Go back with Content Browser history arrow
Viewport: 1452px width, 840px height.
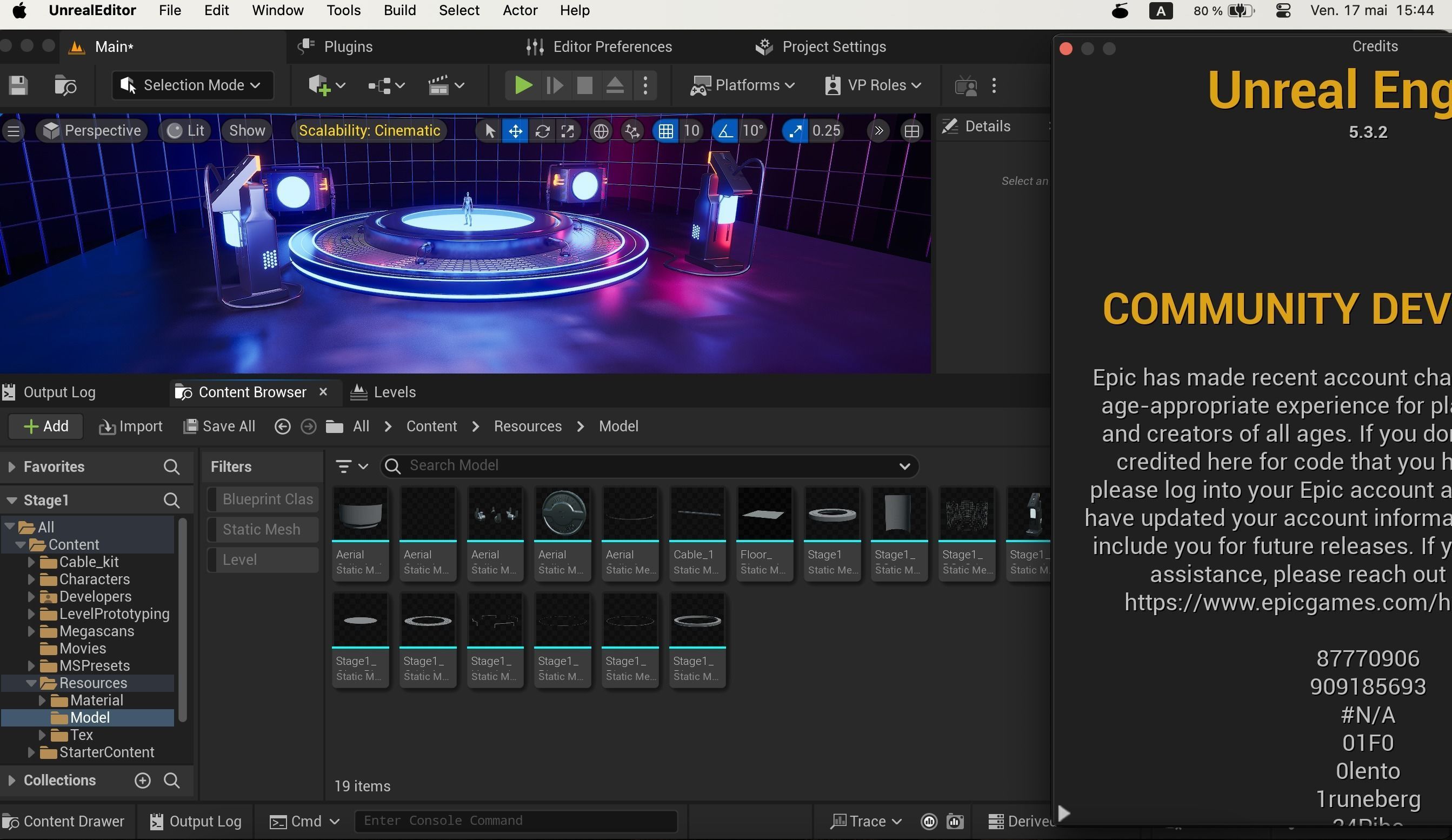(282, 426)
